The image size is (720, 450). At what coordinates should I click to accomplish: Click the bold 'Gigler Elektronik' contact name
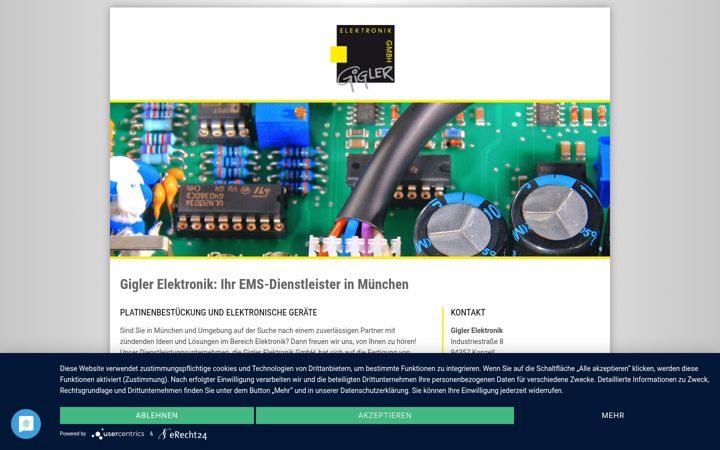477,330
